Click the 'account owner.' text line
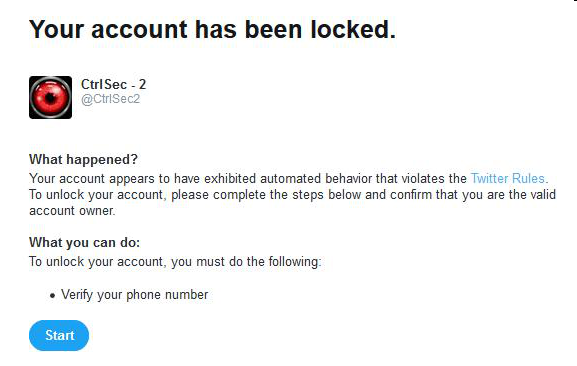Image resolution: width=577 pixels, height=366 pixels. click(72, 211)
